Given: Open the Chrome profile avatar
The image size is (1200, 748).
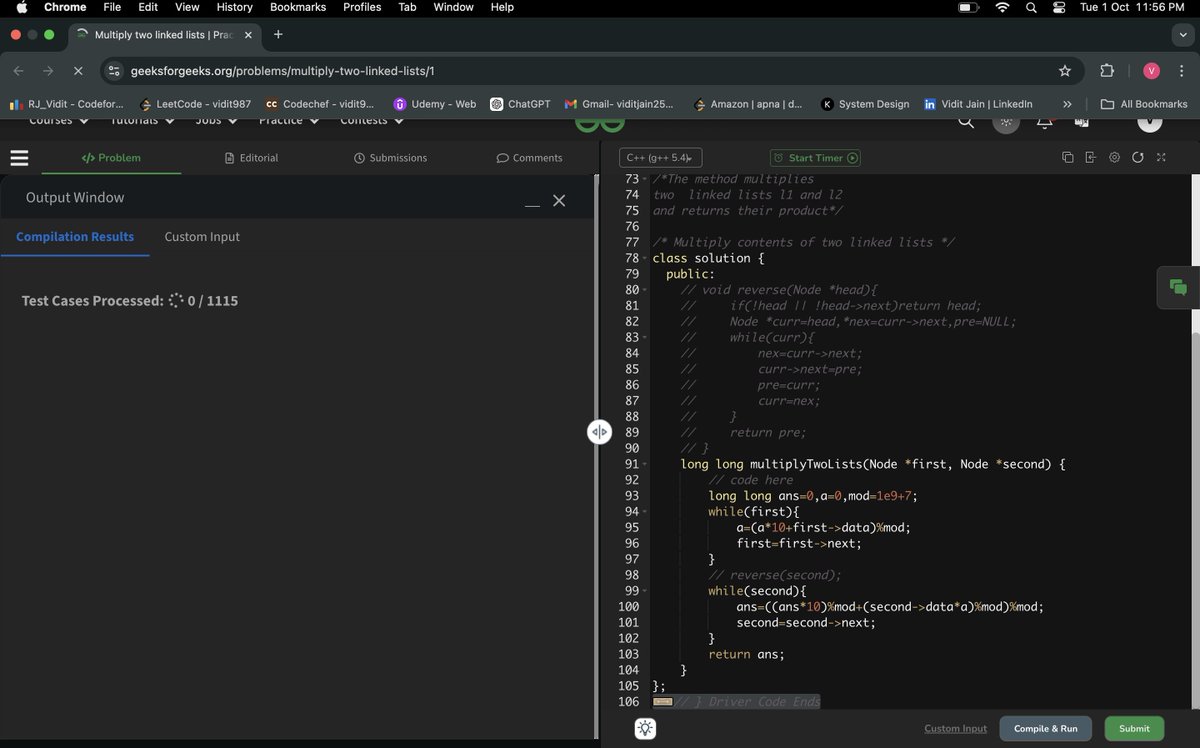Looking at the screenshot, I should click(x=1152, y=71).
